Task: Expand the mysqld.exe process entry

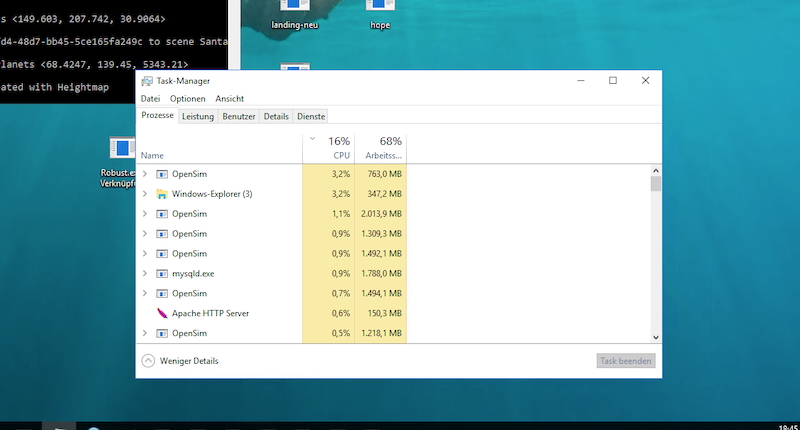Action: 145,273
